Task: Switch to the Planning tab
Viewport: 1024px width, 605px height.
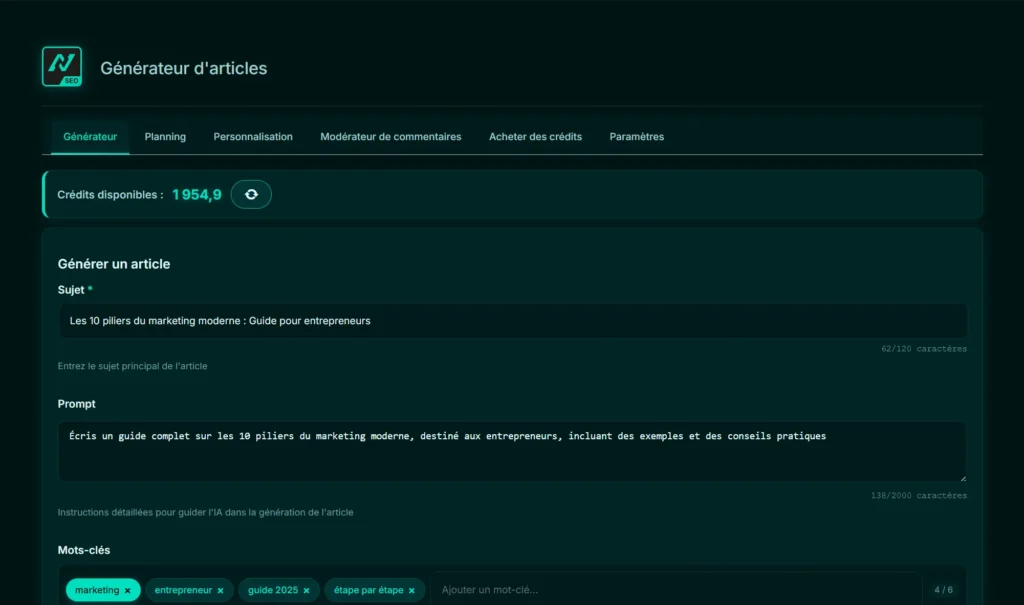Action: click(165, 136)
